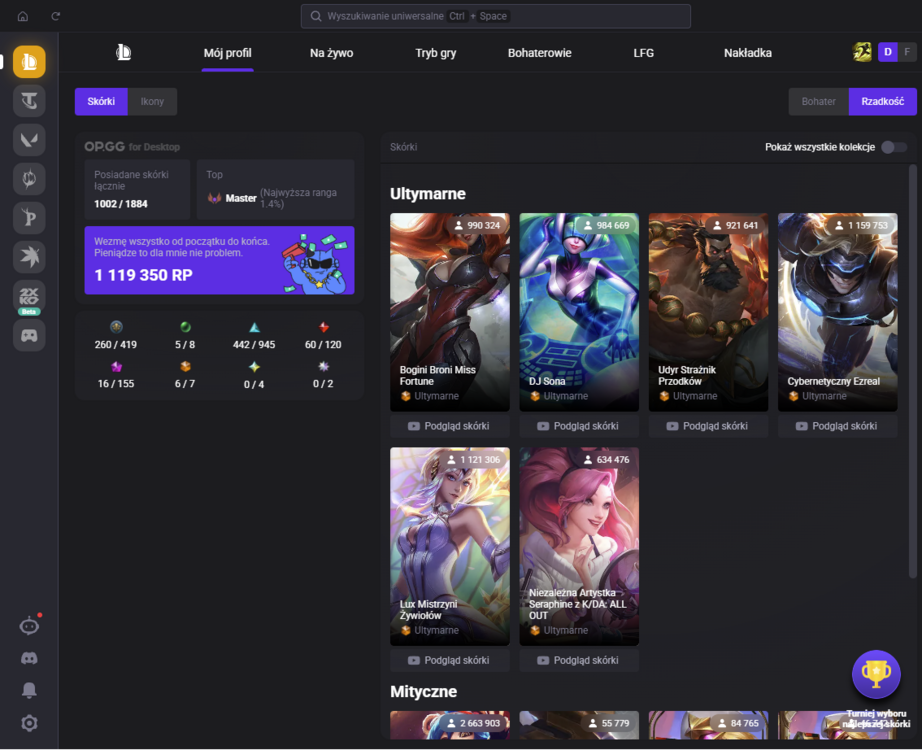Open settings gear icon
The image size is (922, 750).
29,723
